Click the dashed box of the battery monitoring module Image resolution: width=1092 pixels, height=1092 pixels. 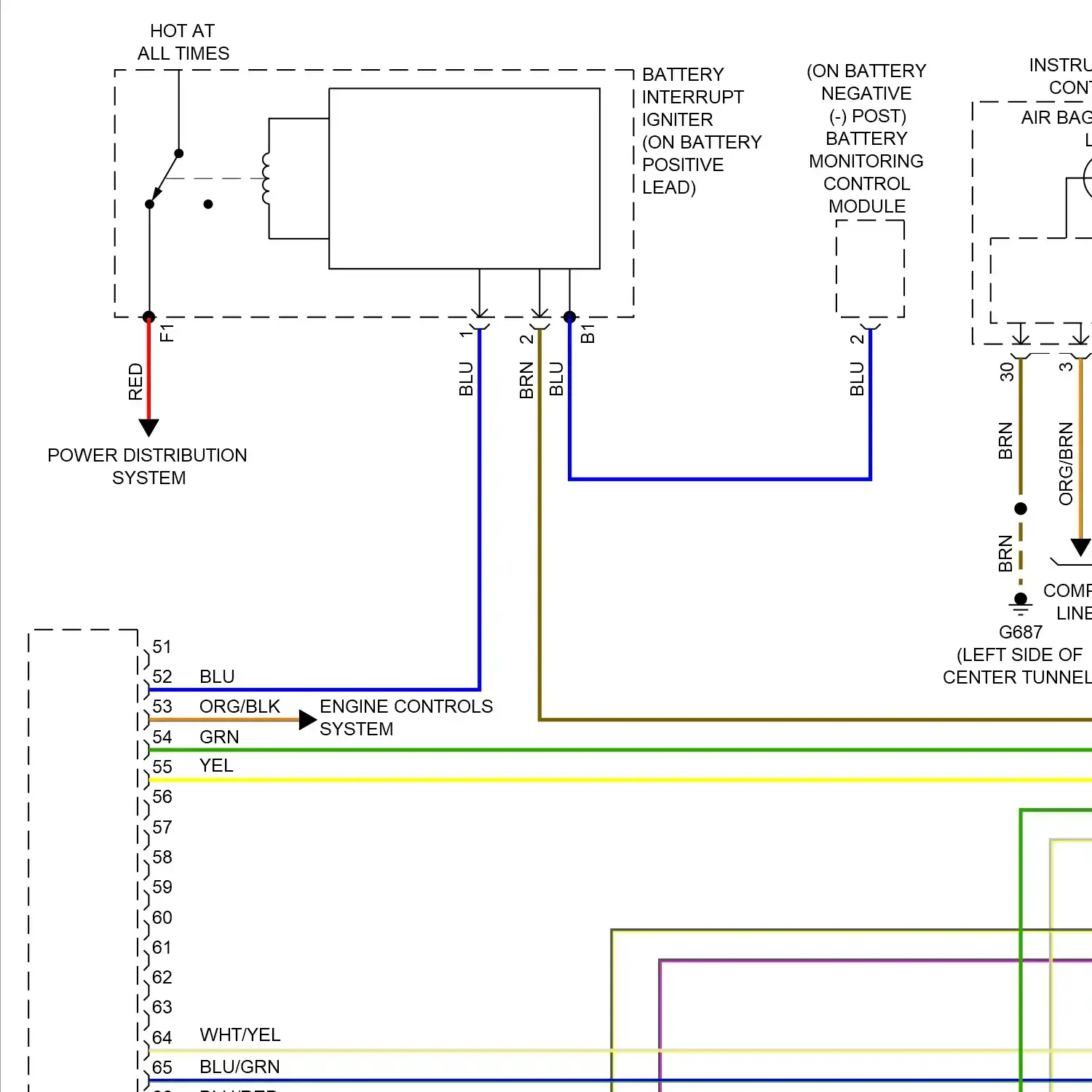[870, 269]
